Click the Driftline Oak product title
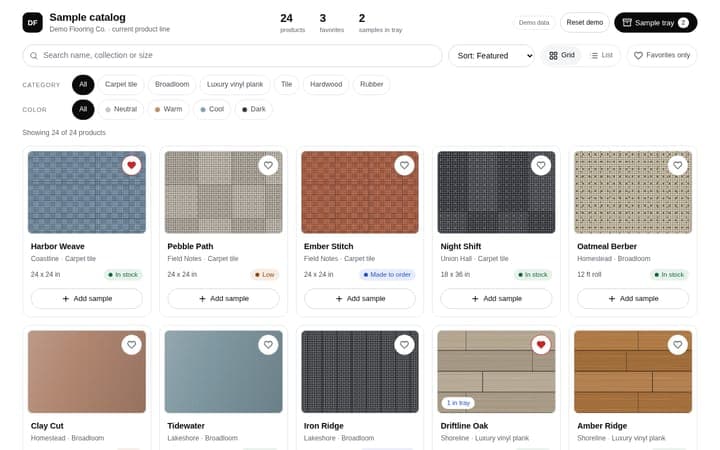 464,426
